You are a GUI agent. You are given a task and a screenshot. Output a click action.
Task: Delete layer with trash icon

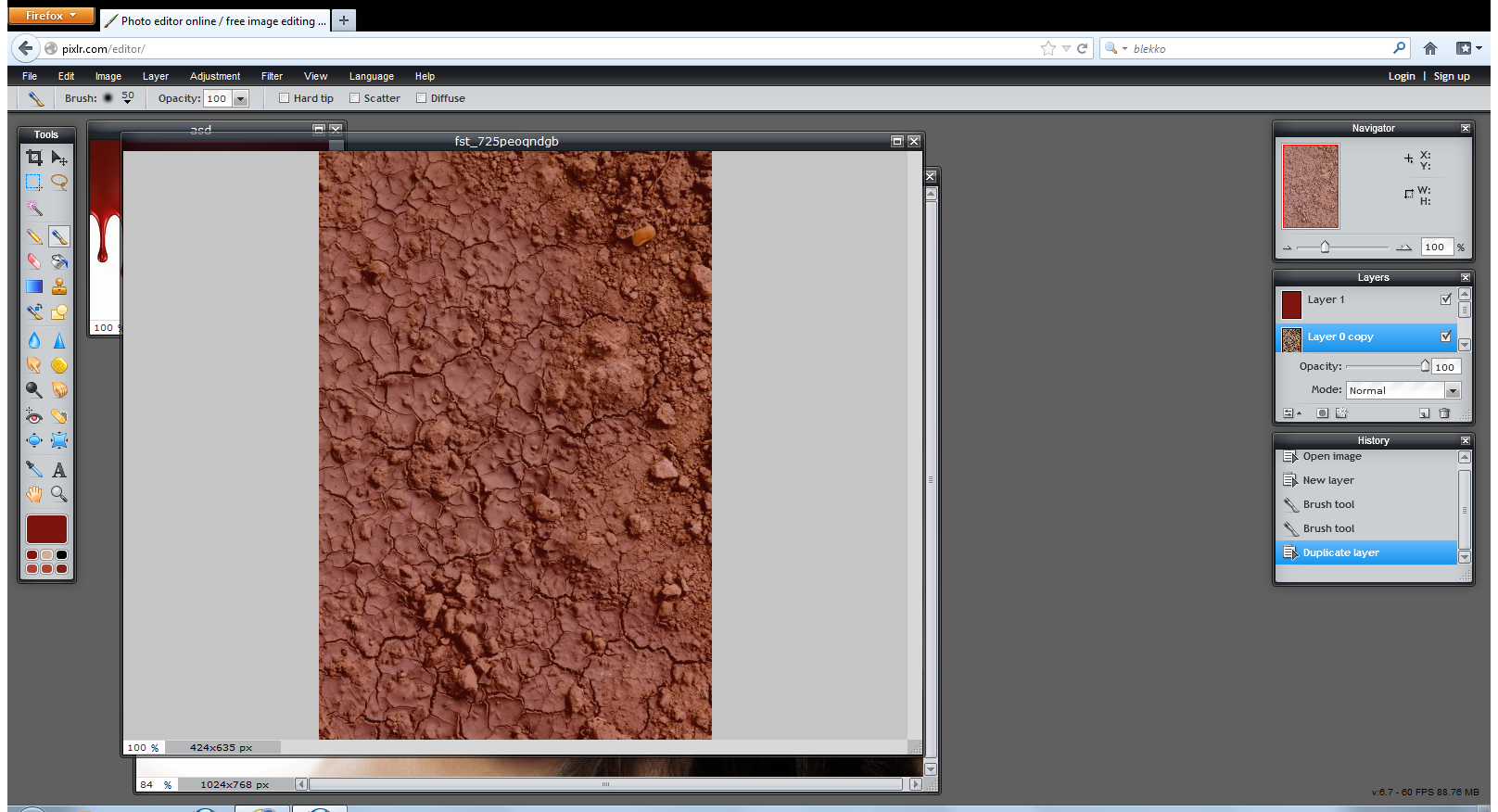point(1444,413)
